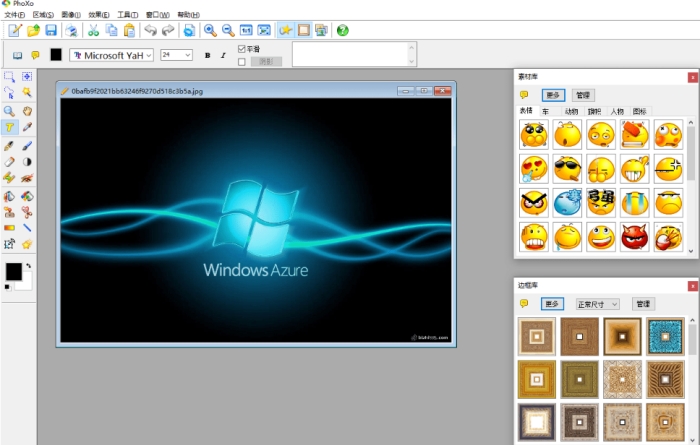The image size is (700, 445).
Task: Open the green Help question mark icon
Action: point(343,31)
